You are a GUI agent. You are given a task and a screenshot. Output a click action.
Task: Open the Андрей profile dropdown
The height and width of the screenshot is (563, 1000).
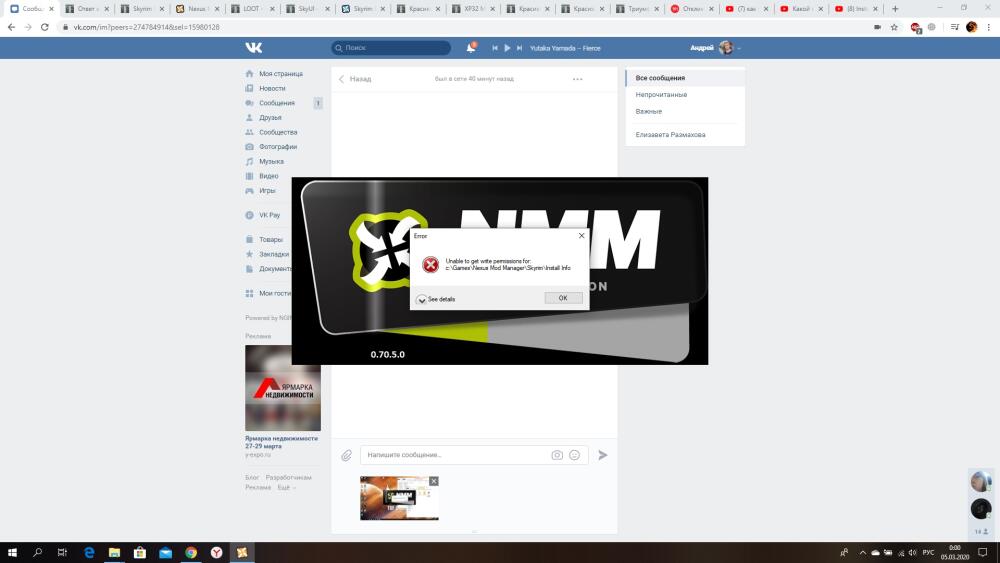715,48
